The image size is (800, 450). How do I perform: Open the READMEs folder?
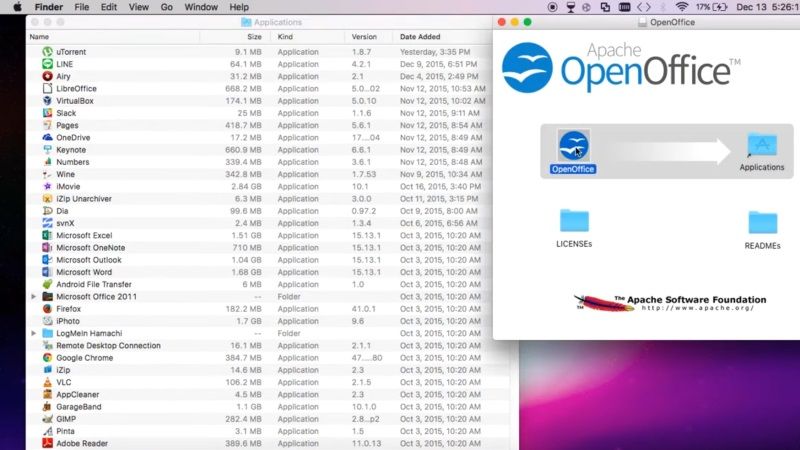tap(762, 222)
